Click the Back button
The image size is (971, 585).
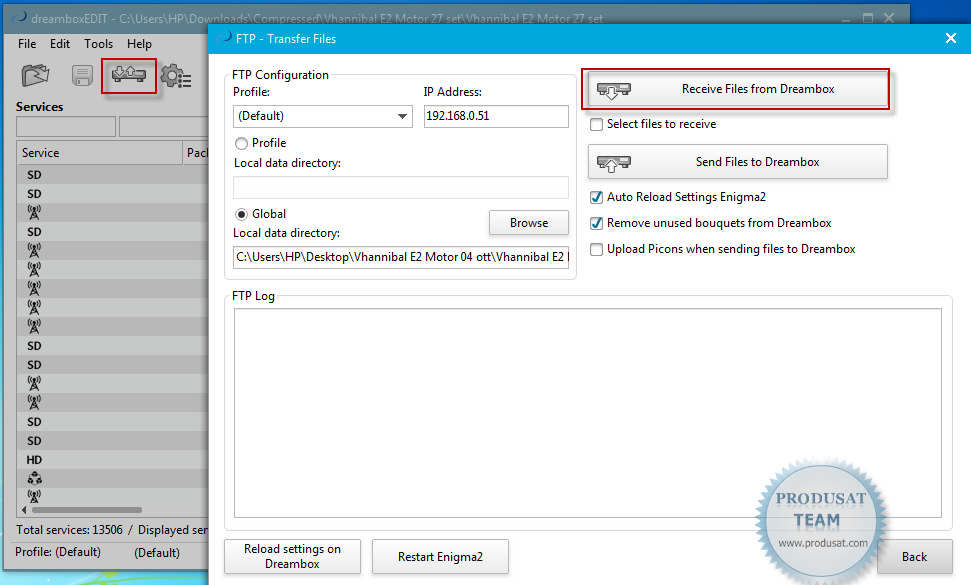click(x=915, y=557)
